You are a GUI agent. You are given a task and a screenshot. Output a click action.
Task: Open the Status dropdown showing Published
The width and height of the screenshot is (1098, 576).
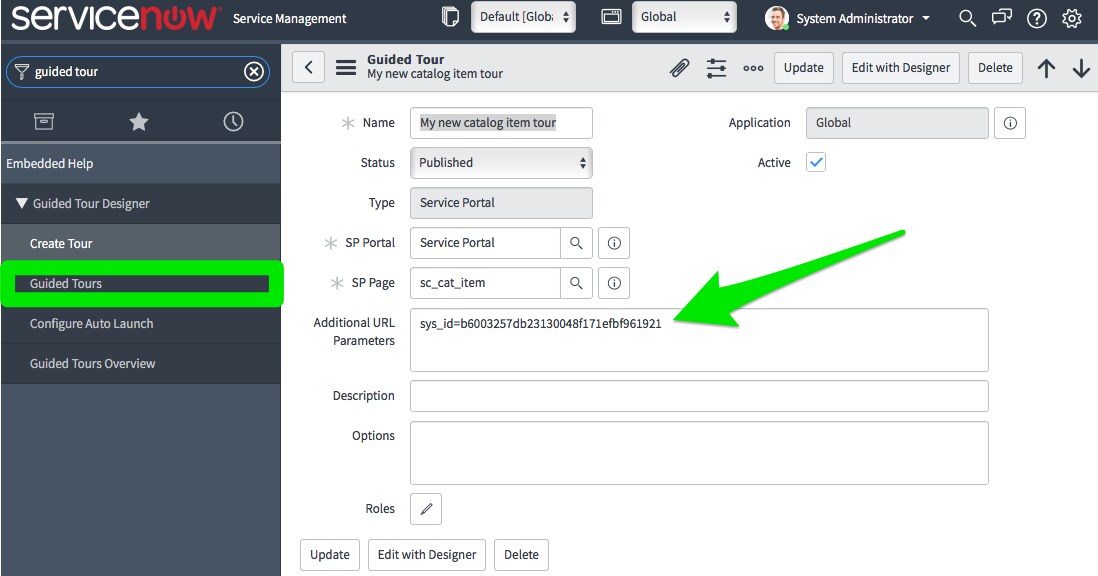click(500, 162)
